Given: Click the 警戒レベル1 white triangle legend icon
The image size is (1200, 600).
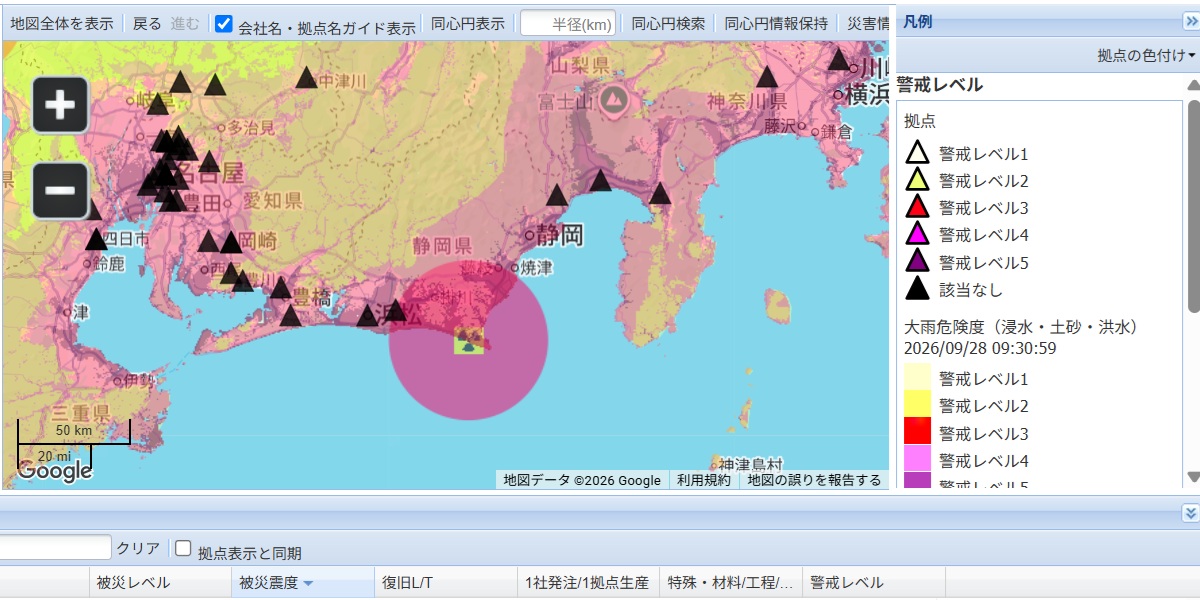Looking at the screenshot, I should 917,153.
